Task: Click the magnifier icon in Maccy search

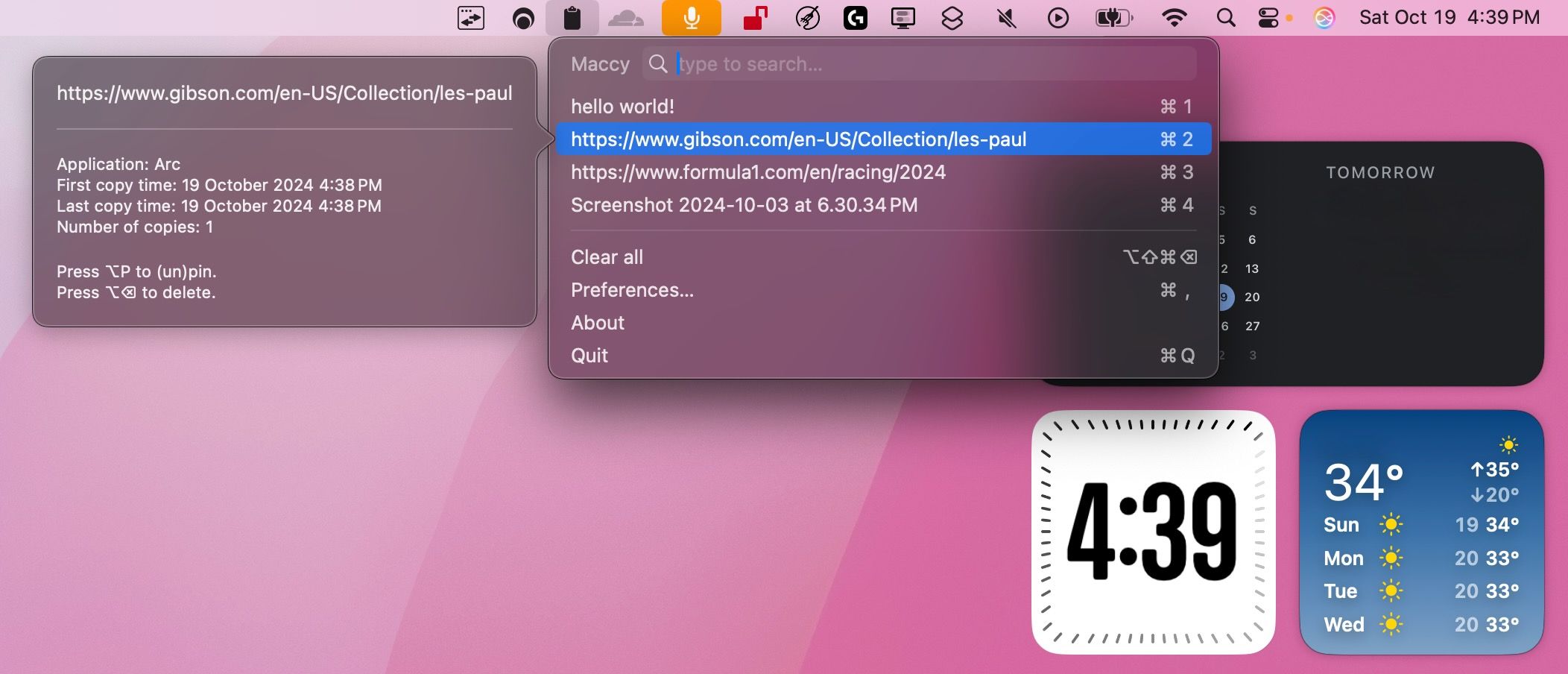Action: (x=658, y=64)
